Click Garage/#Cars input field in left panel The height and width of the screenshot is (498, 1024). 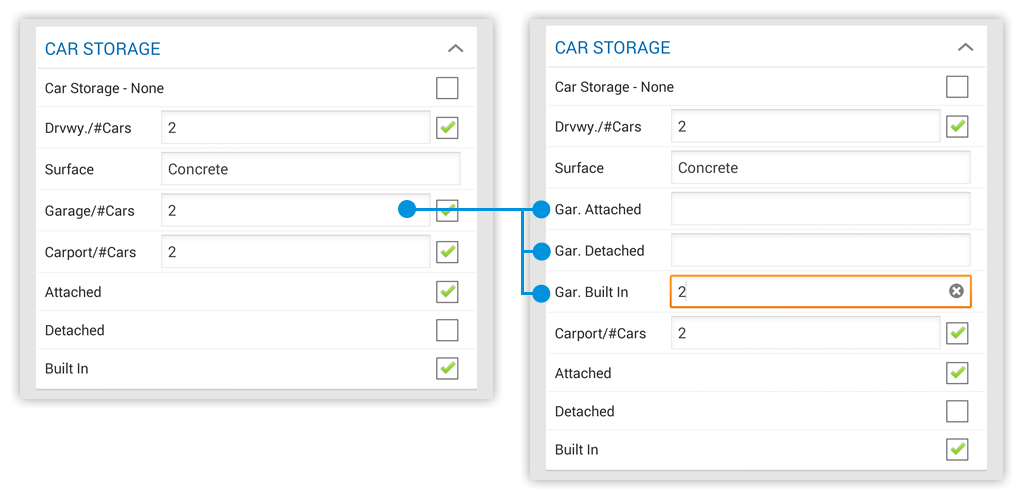tap(296, 210)
